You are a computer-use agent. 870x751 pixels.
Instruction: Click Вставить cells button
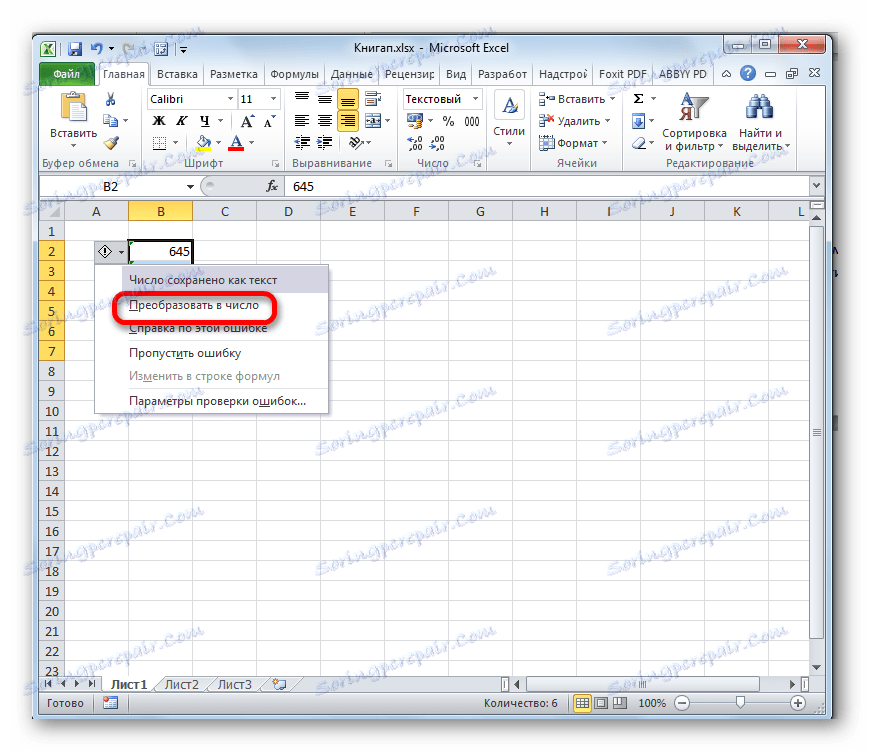pos(577,99)
